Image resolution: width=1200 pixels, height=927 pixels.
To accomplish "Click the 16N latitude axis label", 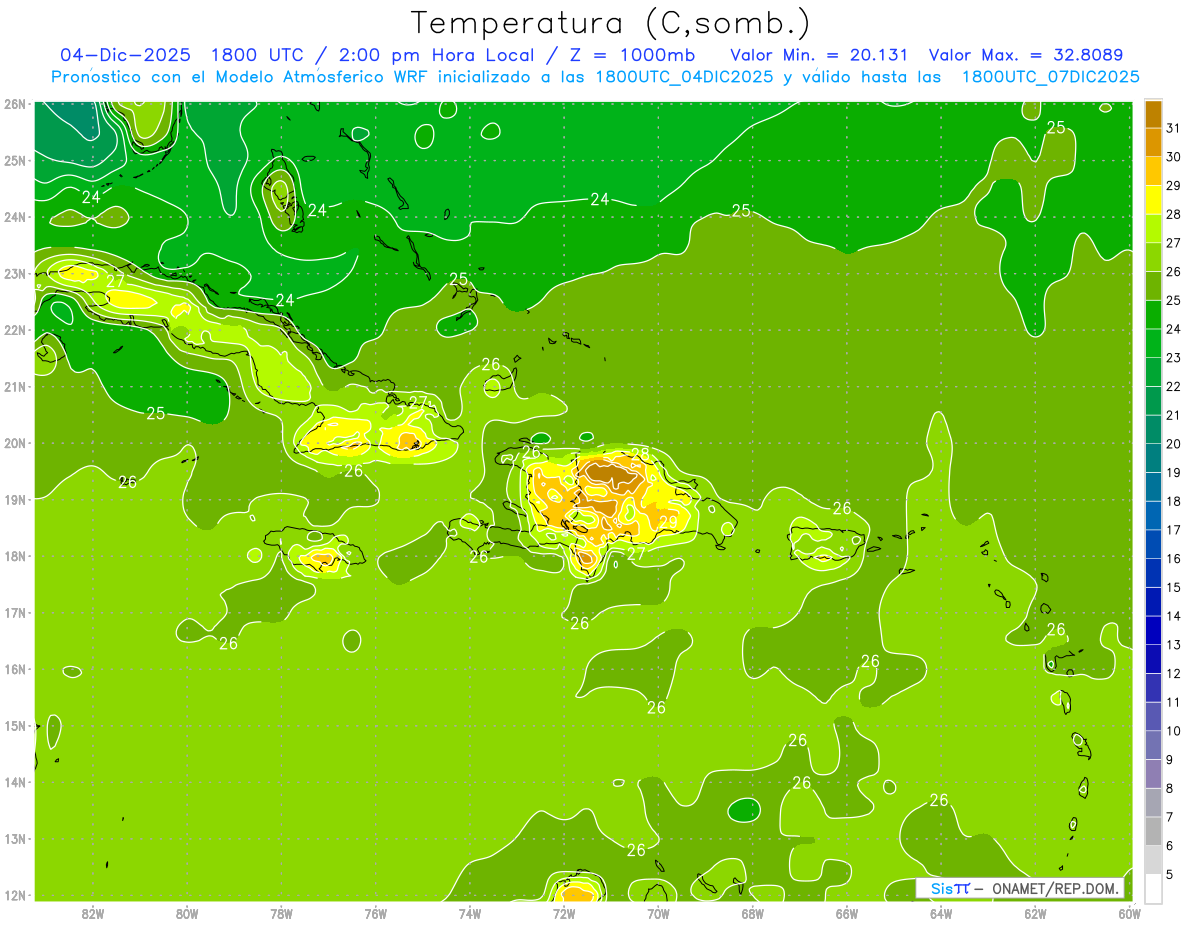I will click(x=14, y=669).
